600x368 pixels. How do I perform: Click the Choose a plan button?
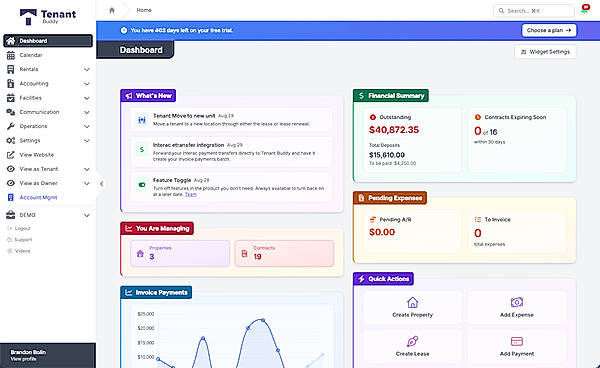[x=549, y=30]
